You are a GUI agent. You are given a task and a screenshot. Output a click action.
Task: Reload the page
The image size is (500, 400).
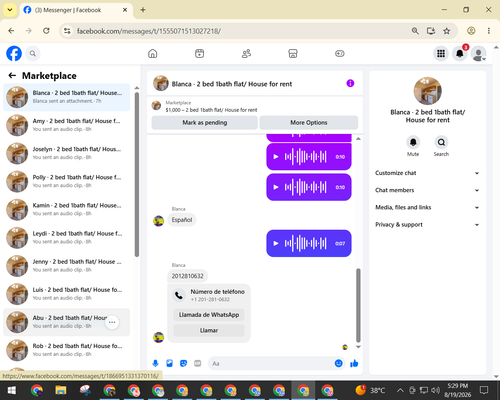click(x=46, y=31)
